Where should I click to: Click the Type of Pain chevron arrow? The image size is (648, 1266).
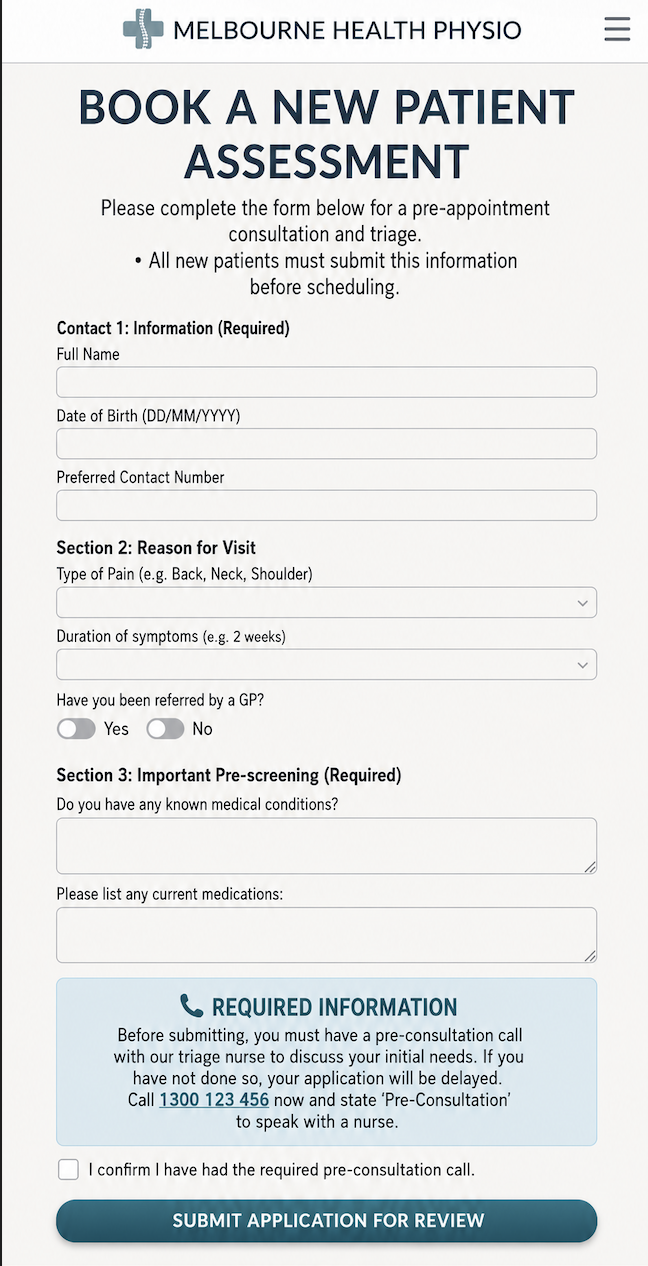[583, 603]
